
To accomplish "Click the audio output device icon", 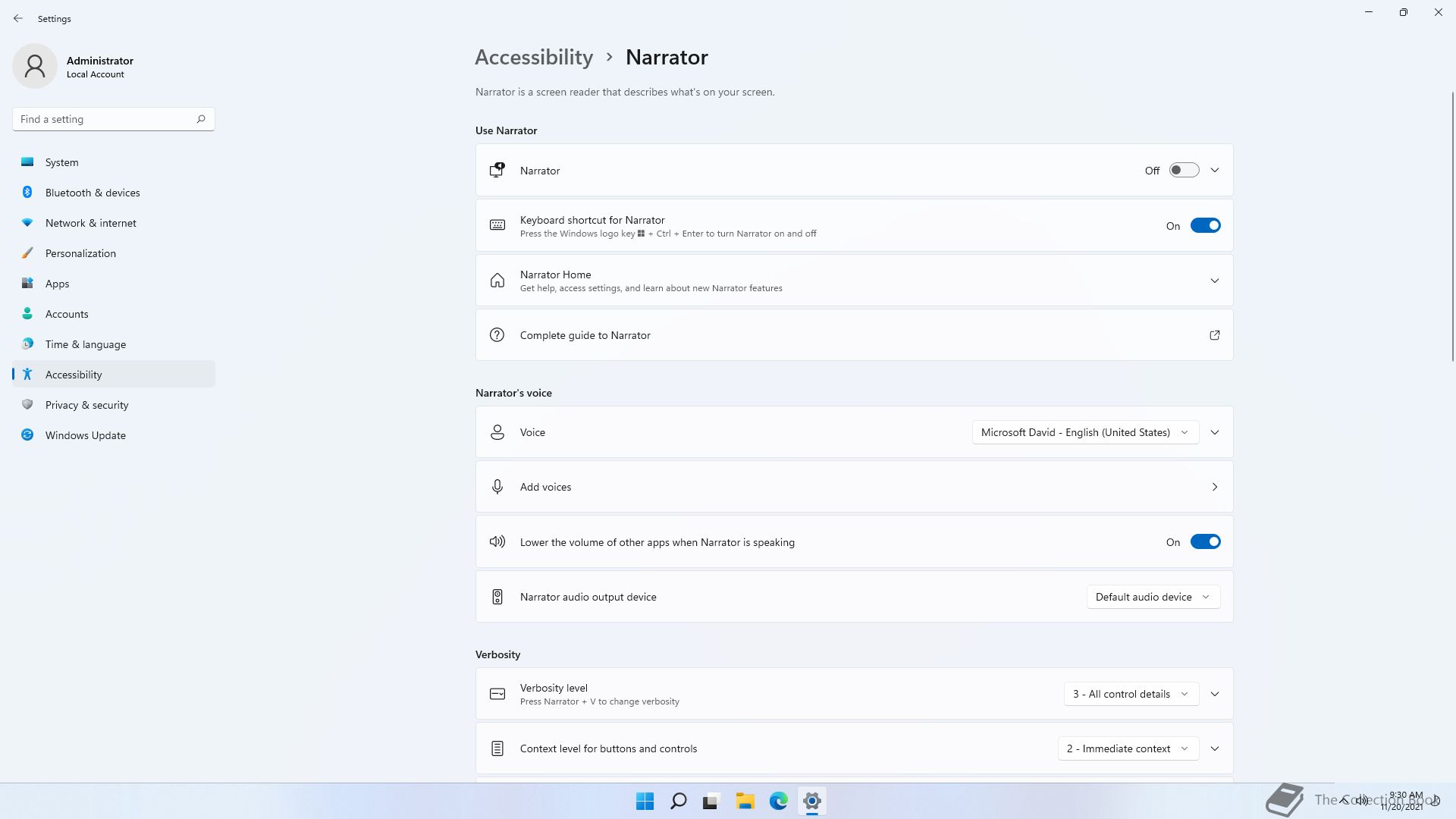I will [497, 597].
